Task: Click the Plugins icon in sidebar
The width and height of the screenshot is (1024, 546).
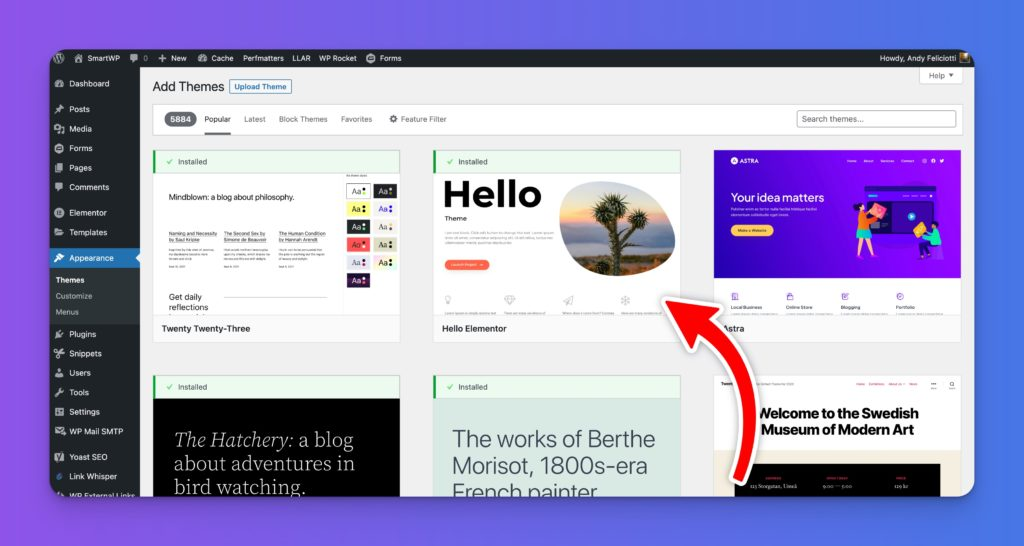Action: [x=59, y=334]
